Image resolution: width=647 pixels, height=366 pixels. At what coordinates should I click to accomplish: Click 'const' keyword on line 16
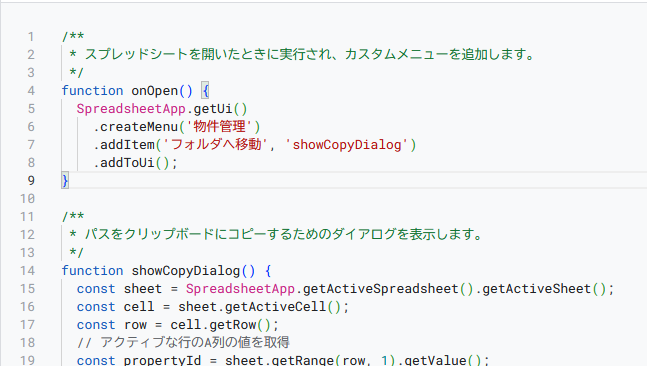click(x=96, y=307)
